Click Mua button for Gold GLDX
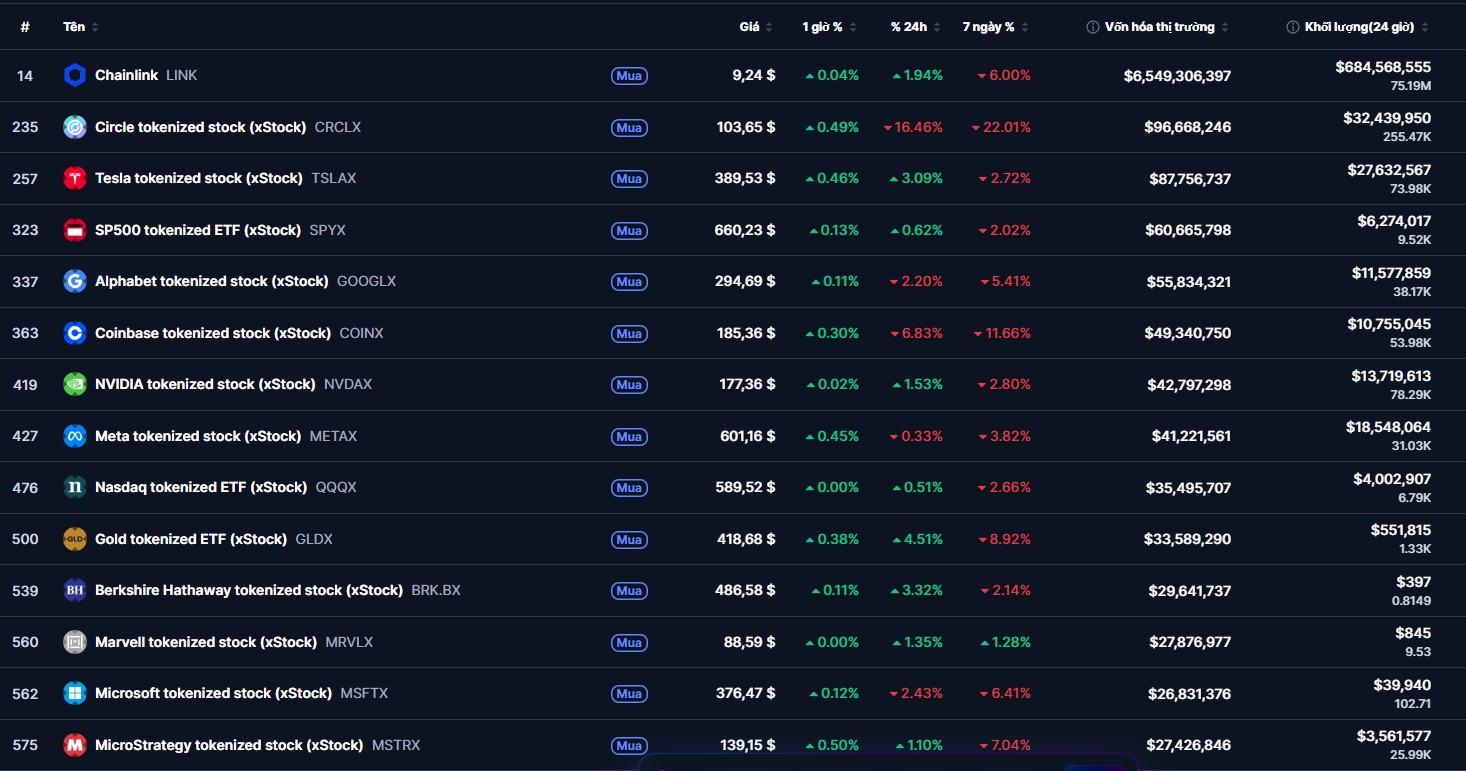Image resolution: width=1466 pixels, height=771 pixels. pyautogui.click(x=629, y=540)
